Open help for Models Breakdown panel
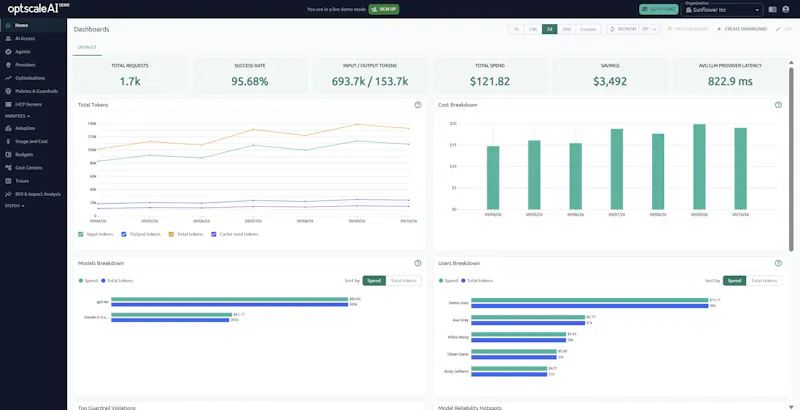This screenshot has width=800, height=410. tap(418, 263)
